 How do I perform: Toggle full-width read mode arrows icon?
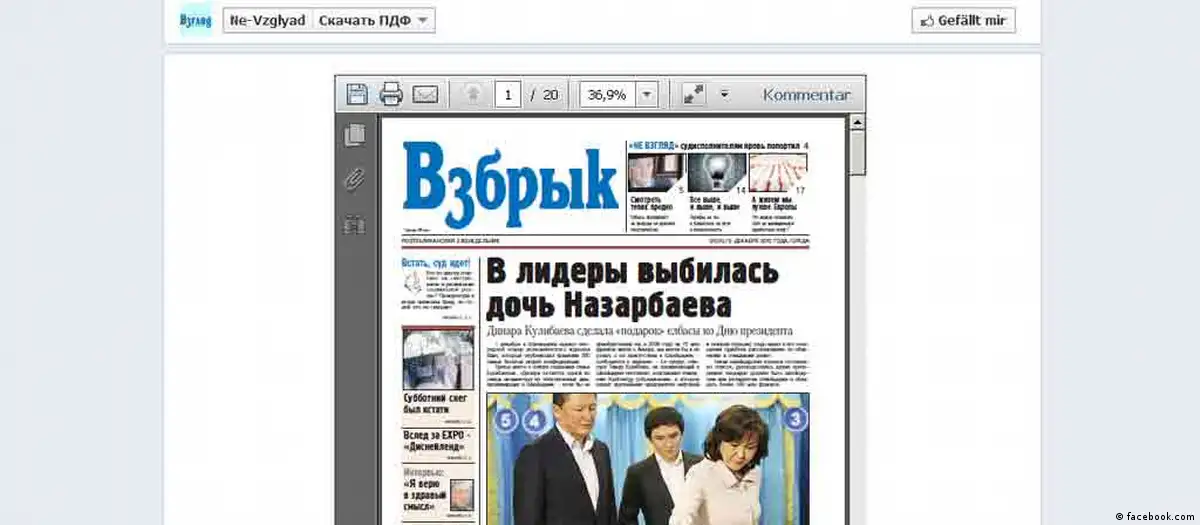[x=694, y=95]
